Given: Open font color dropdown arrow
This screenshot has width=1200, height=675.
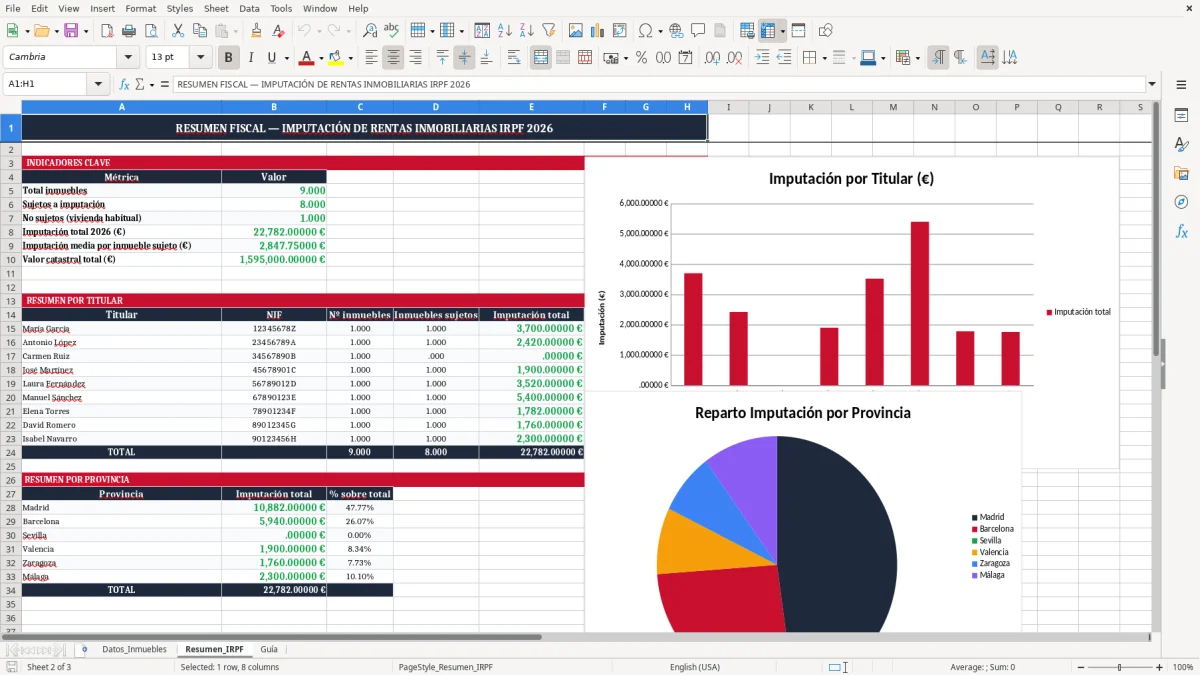Looking at the screenshot, I should coord(321,58).
